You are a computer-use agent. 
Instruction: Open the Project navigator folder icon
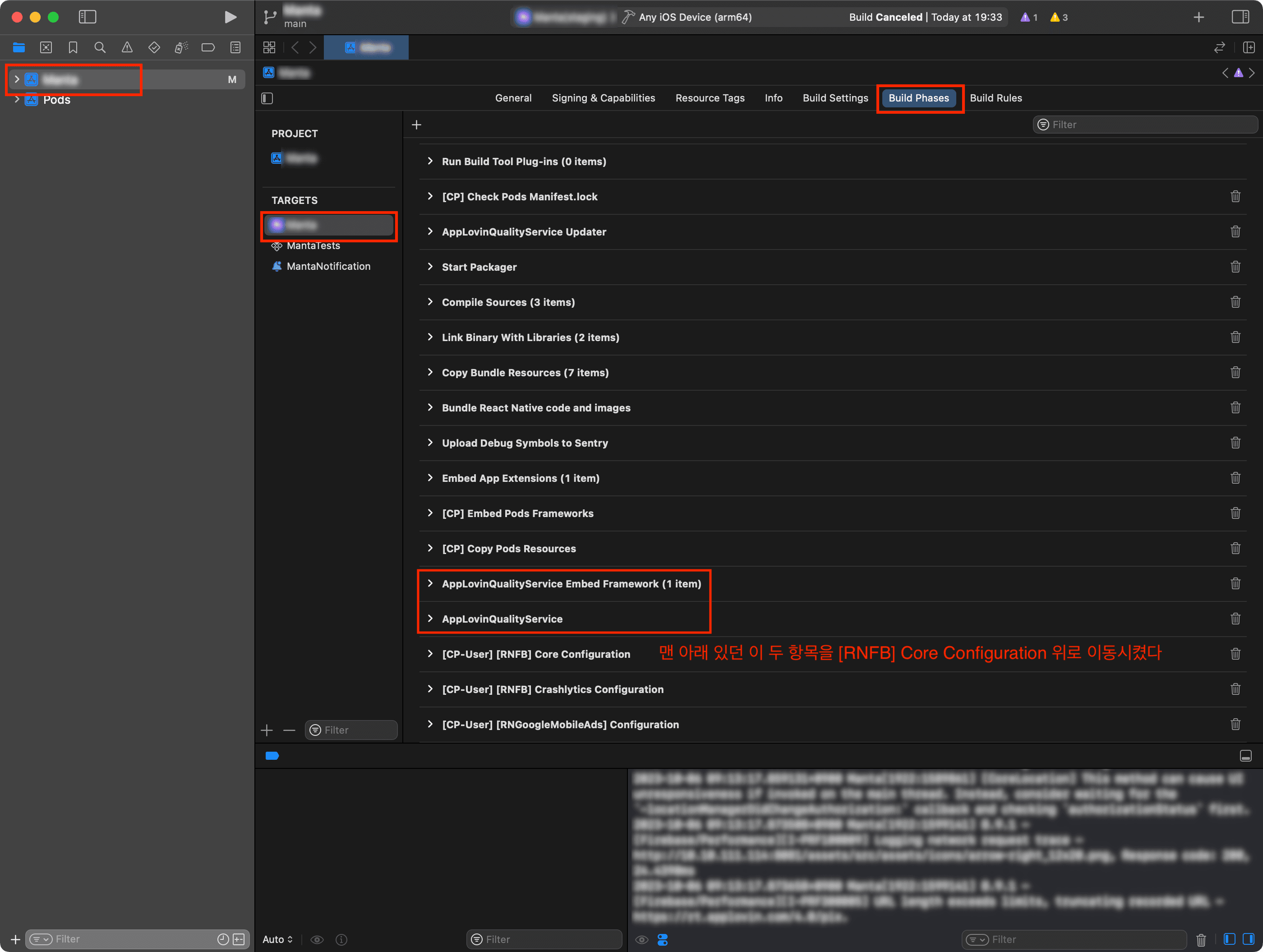coord(19,47)
